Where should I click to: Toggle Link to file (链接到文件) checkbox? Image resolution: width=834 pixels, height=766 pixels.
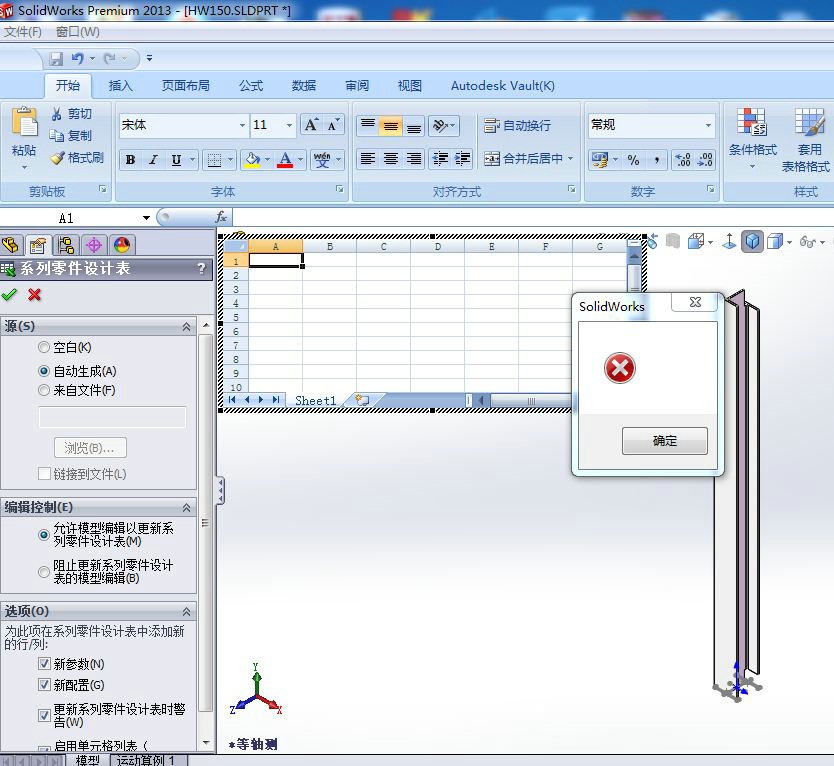pos(45,473)
